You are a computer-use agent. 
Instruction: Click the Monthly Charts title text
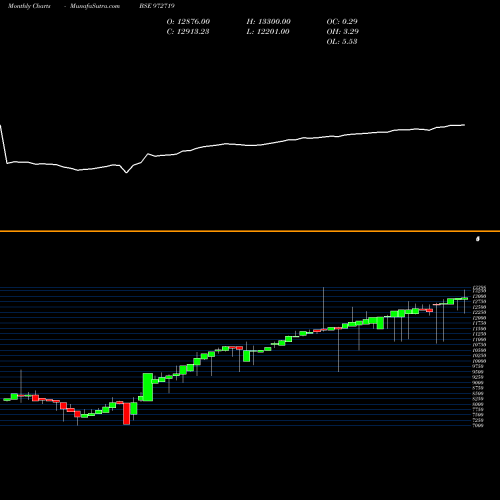[x=29, y=6]
